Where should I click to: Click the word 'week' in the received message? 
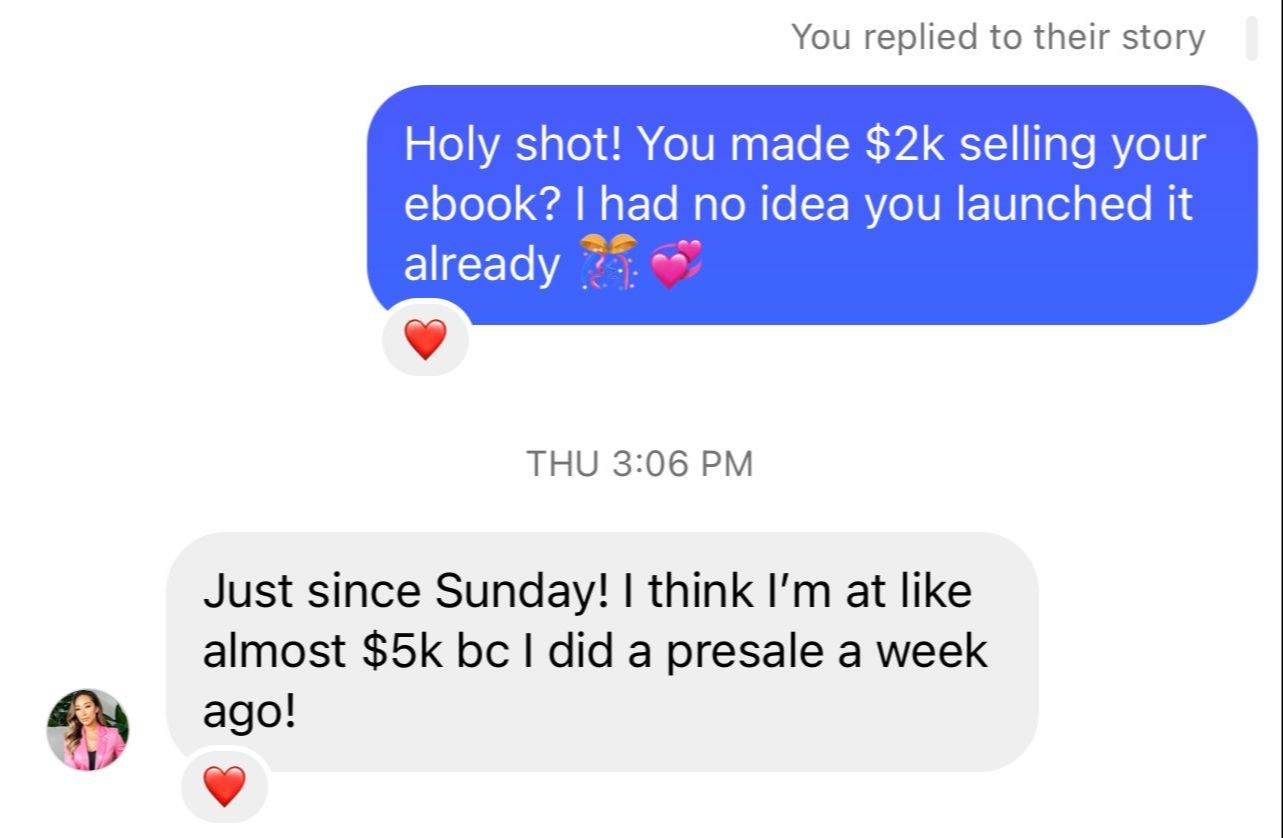click(x=931, y=652)
